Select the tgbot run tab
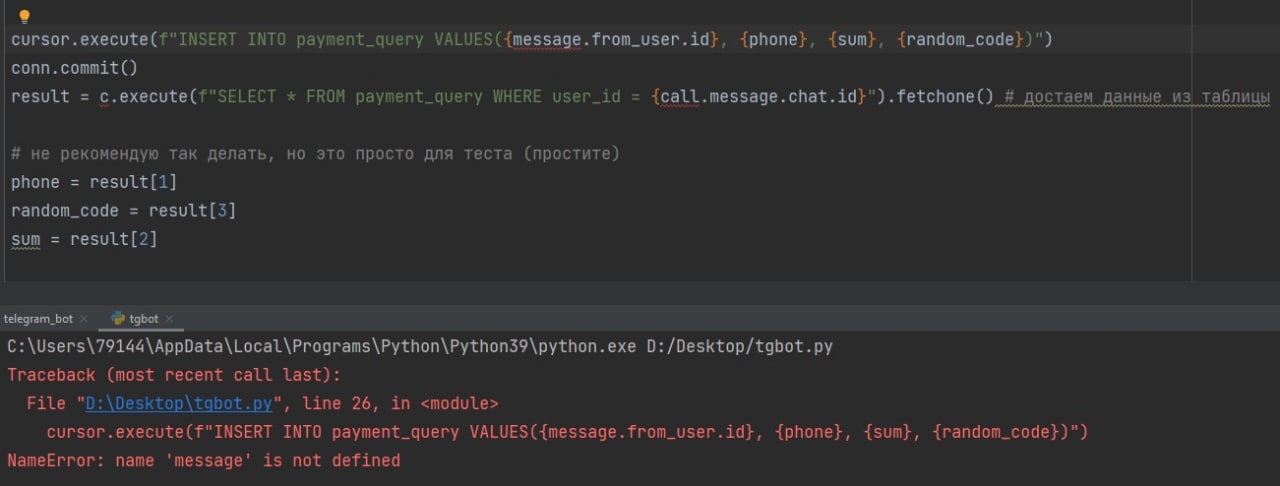Screen dimensions: 1280x486 144,319
